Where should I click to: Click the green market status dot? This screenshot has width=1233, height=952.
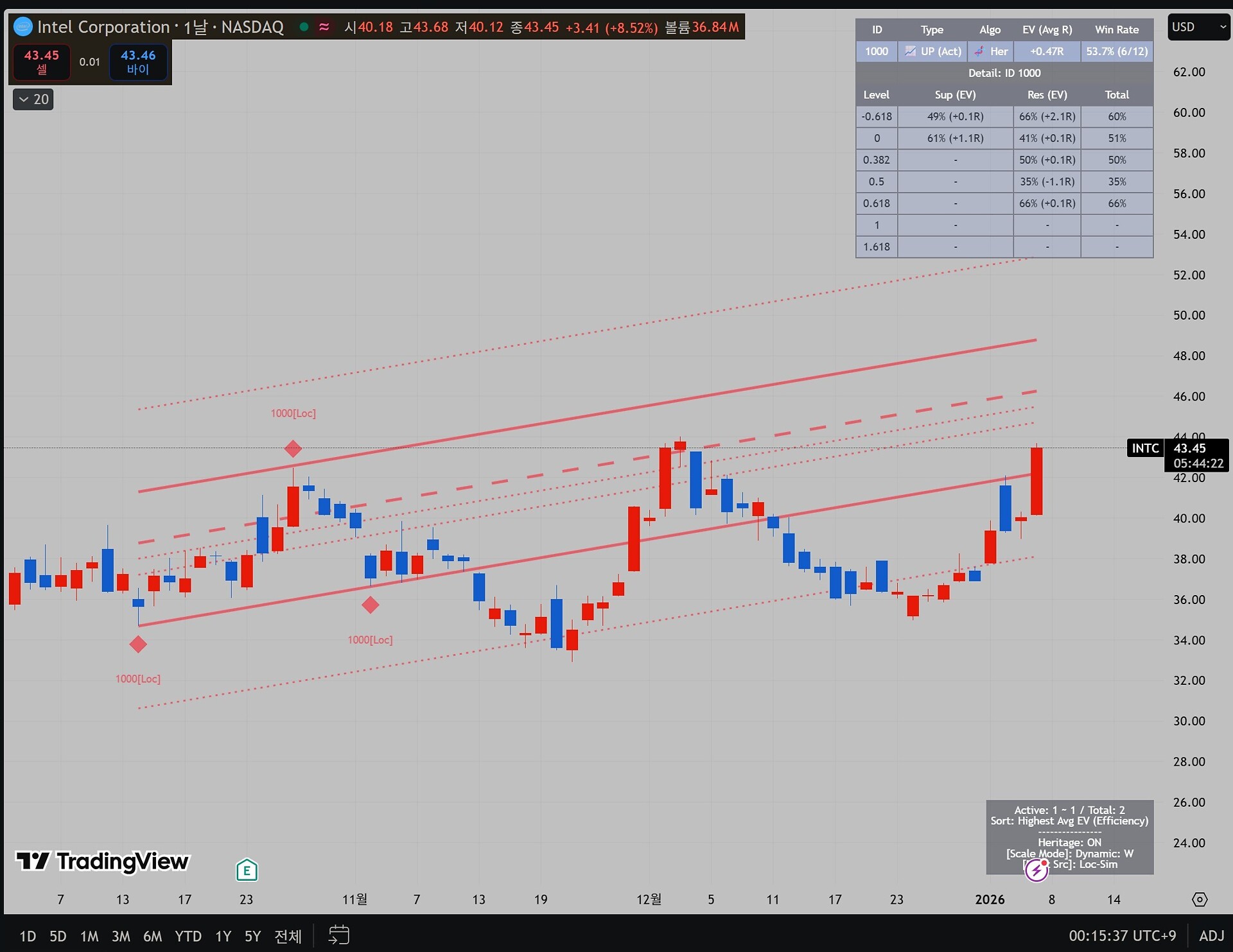point(304,27)
